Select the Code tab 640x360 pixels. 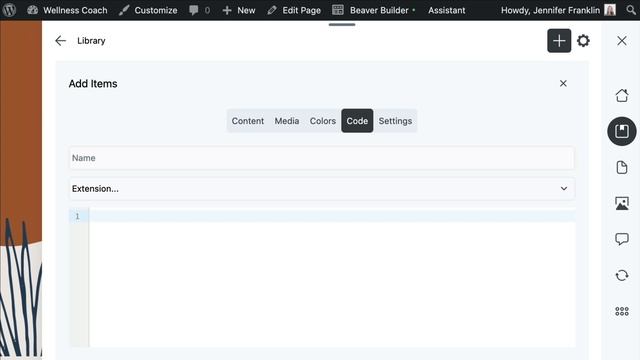pyautogui.click(x=357, y=121)
